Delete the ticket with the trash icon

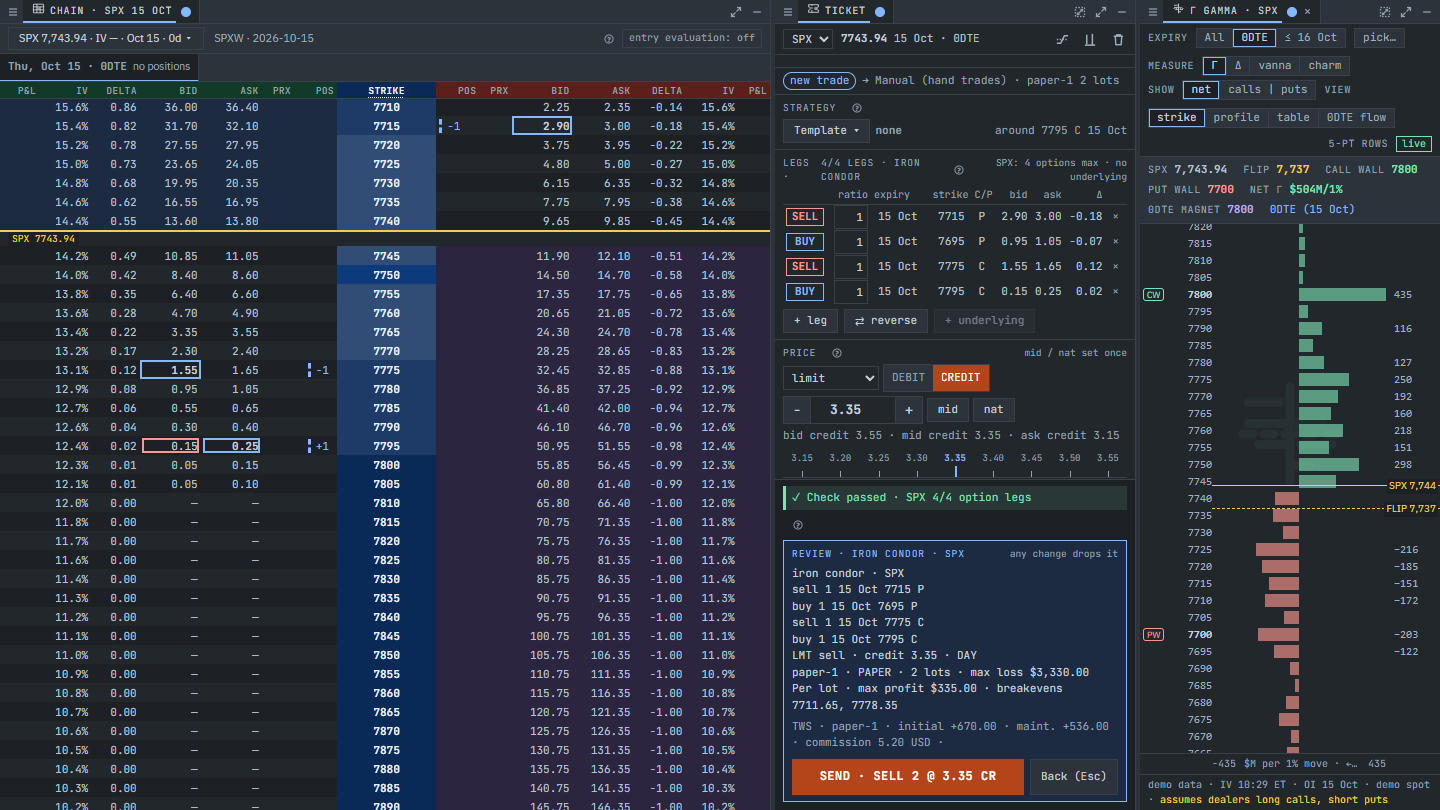pyautogui.click(x=1118, y=40)
